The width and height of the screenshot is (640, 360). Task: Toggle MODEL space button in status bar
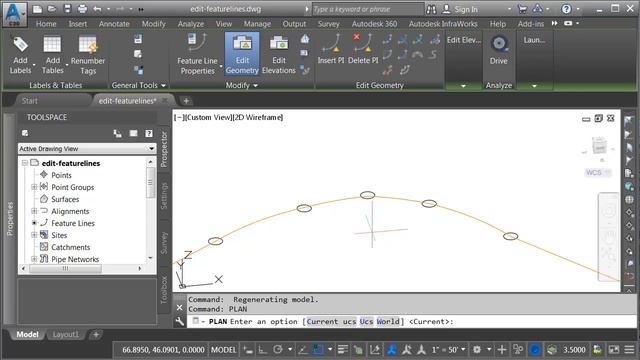pos(224,350)
